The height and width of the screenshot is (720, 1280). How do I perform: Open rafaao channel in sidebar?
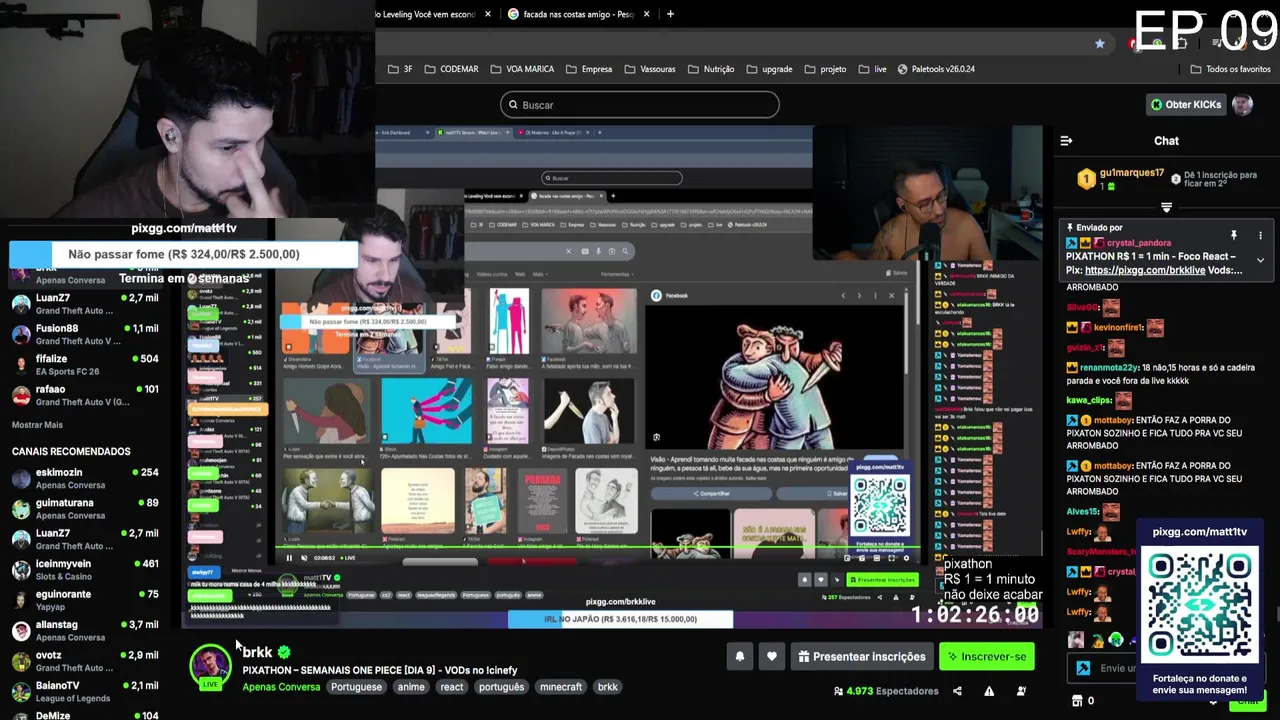(84, 395)
